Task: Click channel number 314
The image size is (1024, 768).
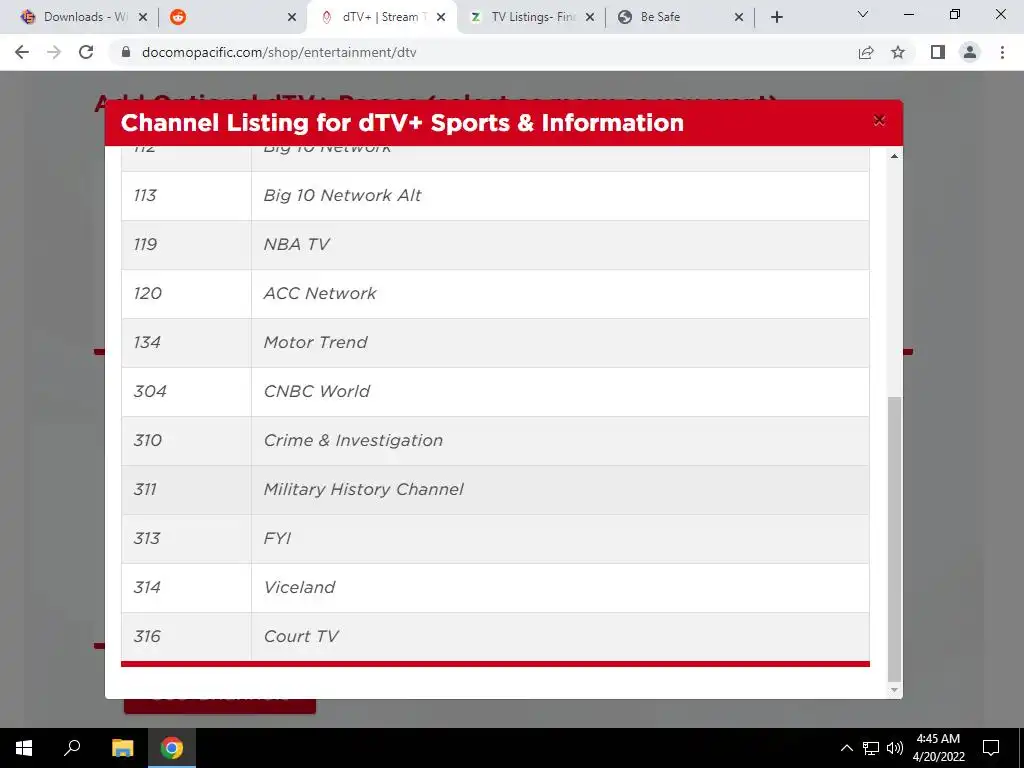Action: pos(147,587)
